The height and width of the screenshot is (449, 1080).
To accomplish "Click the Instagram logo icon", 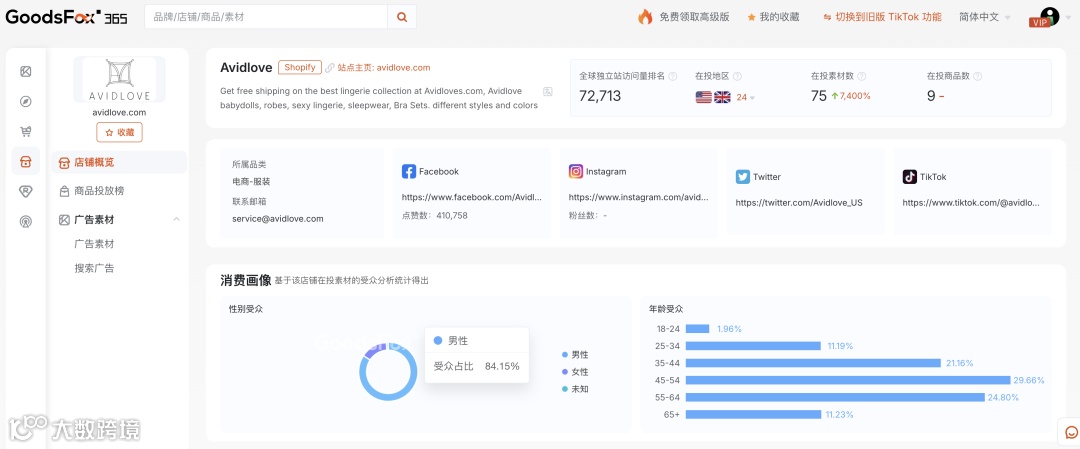I will click(576, 171).
